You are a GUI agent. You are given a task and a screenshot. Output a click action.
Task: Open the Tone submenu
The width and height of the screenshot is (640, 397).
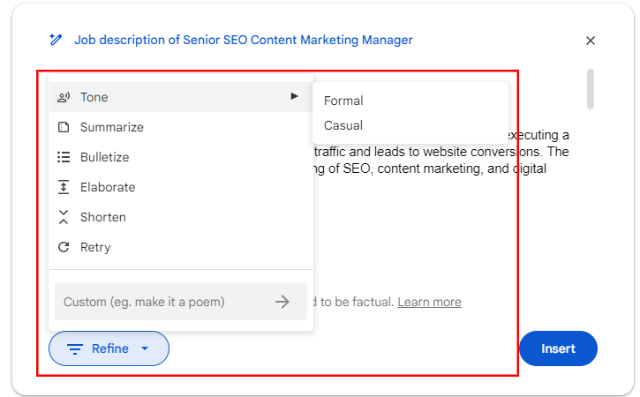(x=180, y=97)
